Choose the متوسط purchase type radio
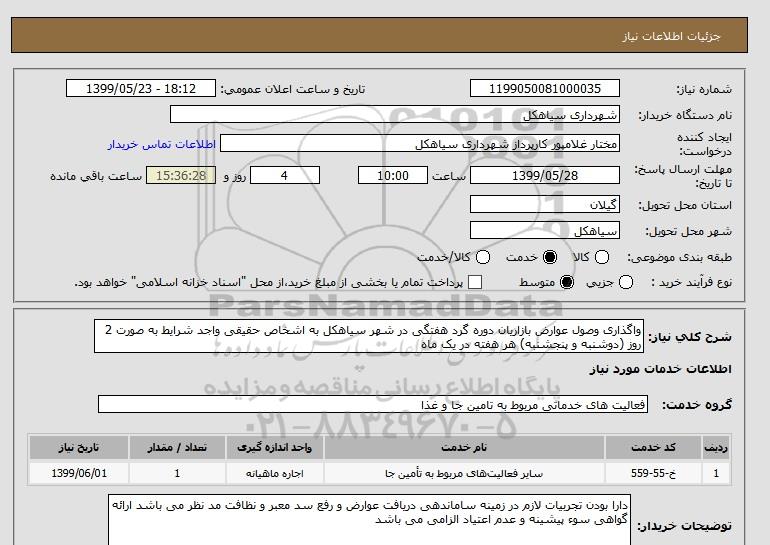The image size is (770, 545). click(567, 282)
